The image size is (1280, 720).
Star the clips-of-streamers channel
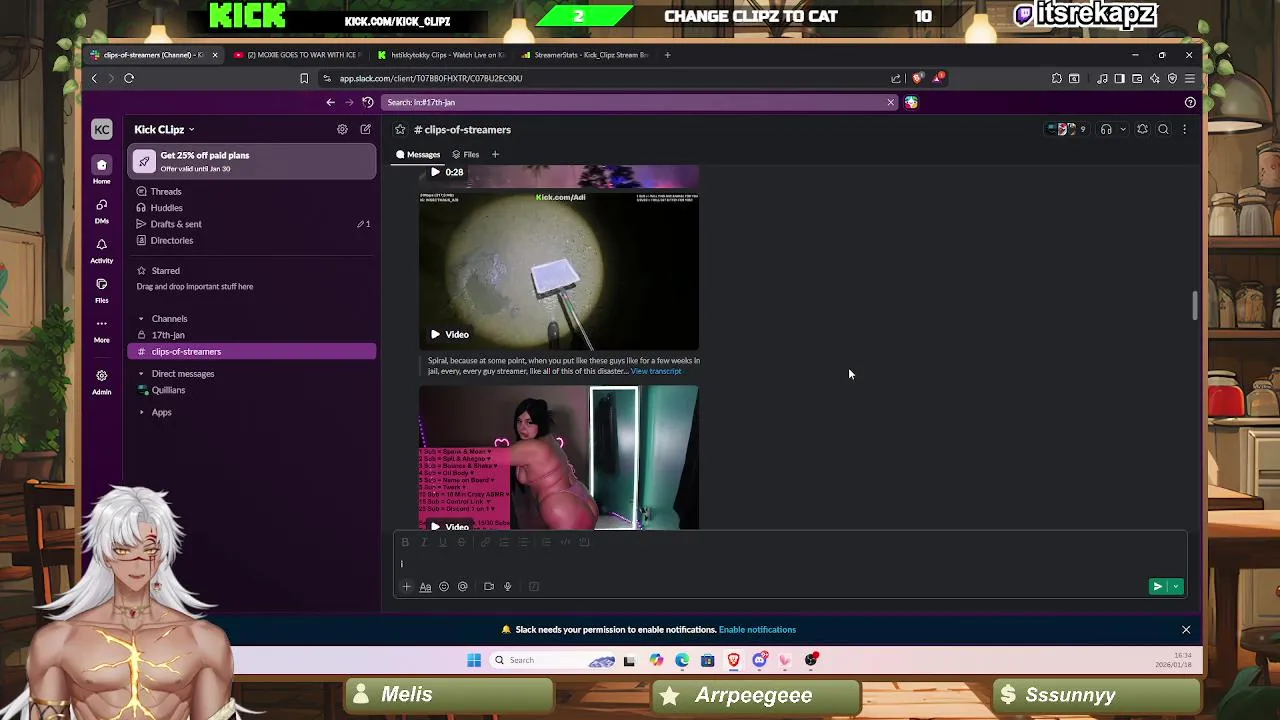pyautogui.click(x=400, y=129)
